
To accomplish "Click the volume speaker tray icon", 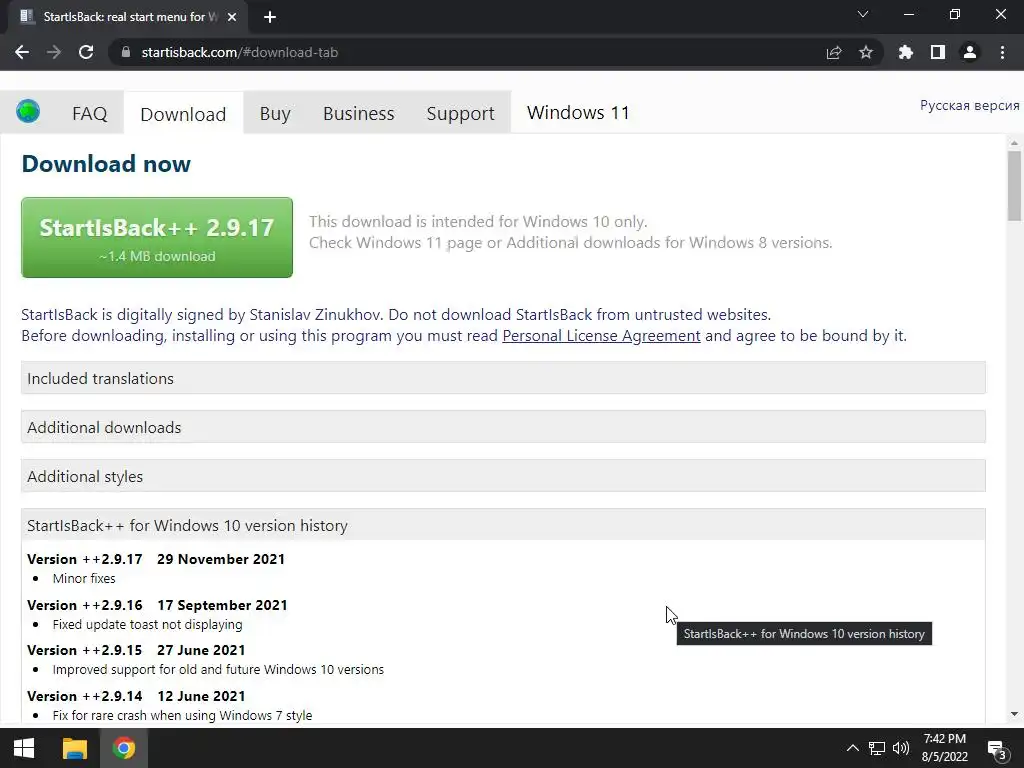I will tap(901, 748).
